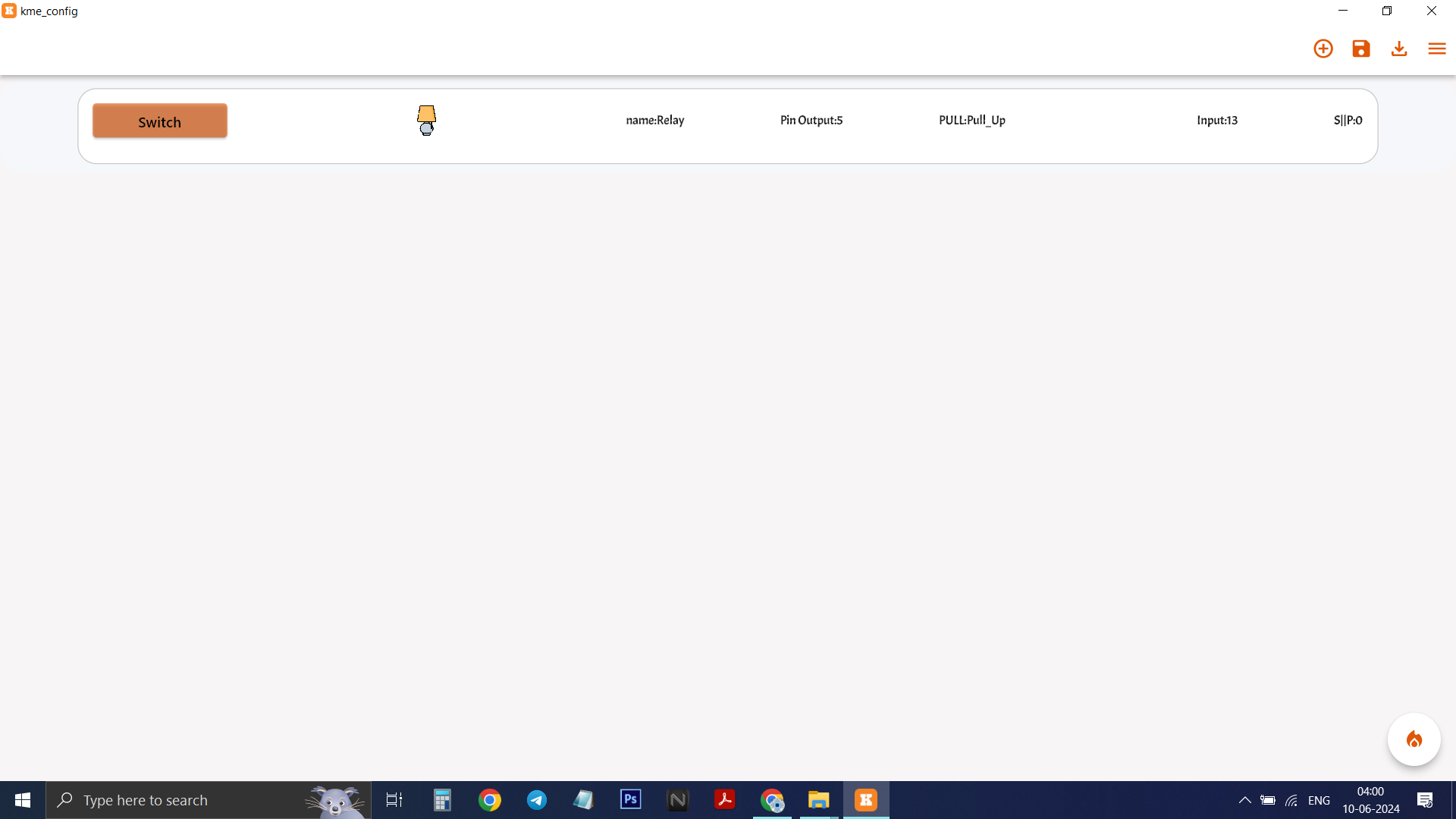Click the lamp icon in relay row
The width and height of the screenshot is (1456, 819).
click(426, 120)
